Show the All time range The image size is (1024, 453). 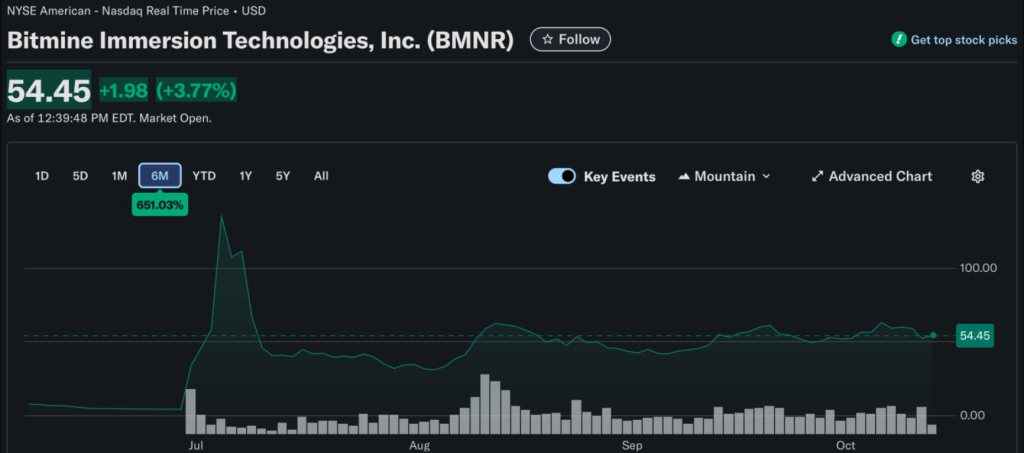(321, 176)
